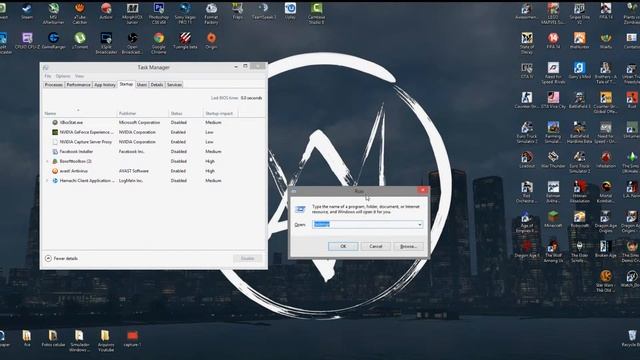
Task: Collapse Task Manager with Fewer details
Action: click(x=61, y=258)
